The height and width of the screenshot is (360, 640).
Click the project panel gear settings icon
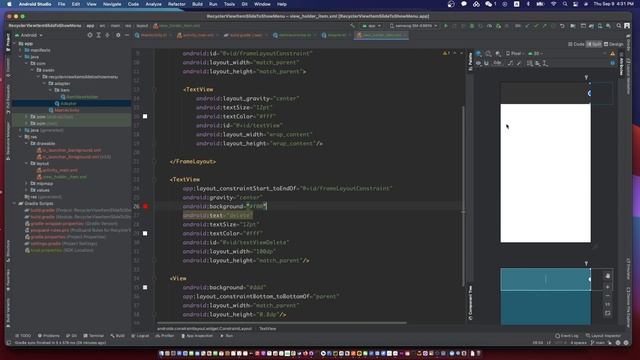pyautogui.click(x=118, y=35)
